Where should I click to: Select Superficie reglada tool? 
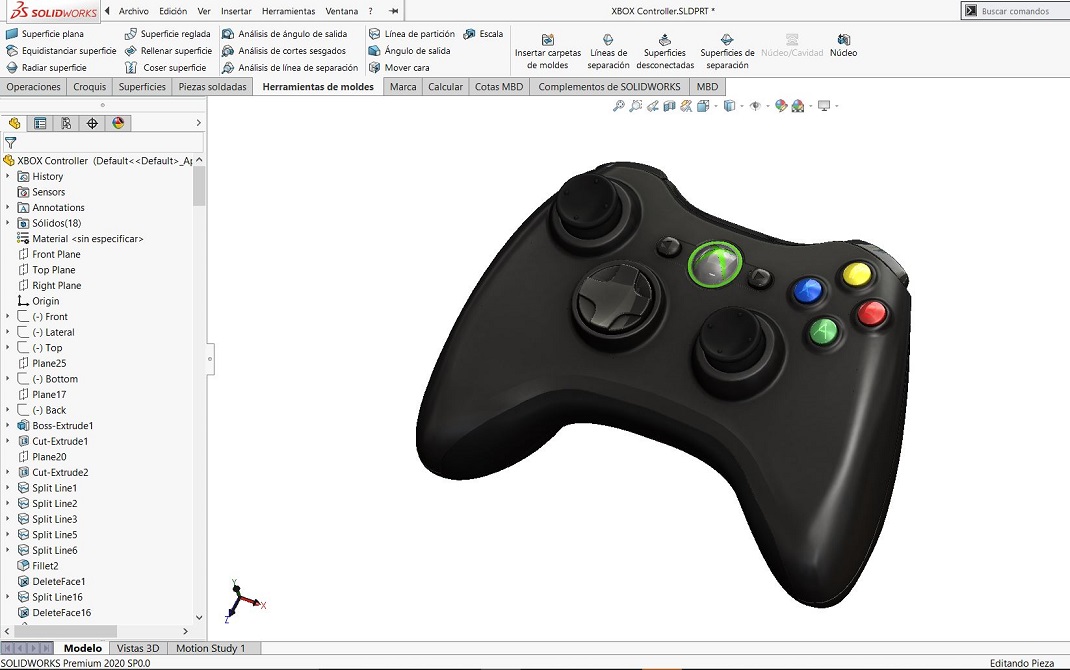tap(168, 33)
